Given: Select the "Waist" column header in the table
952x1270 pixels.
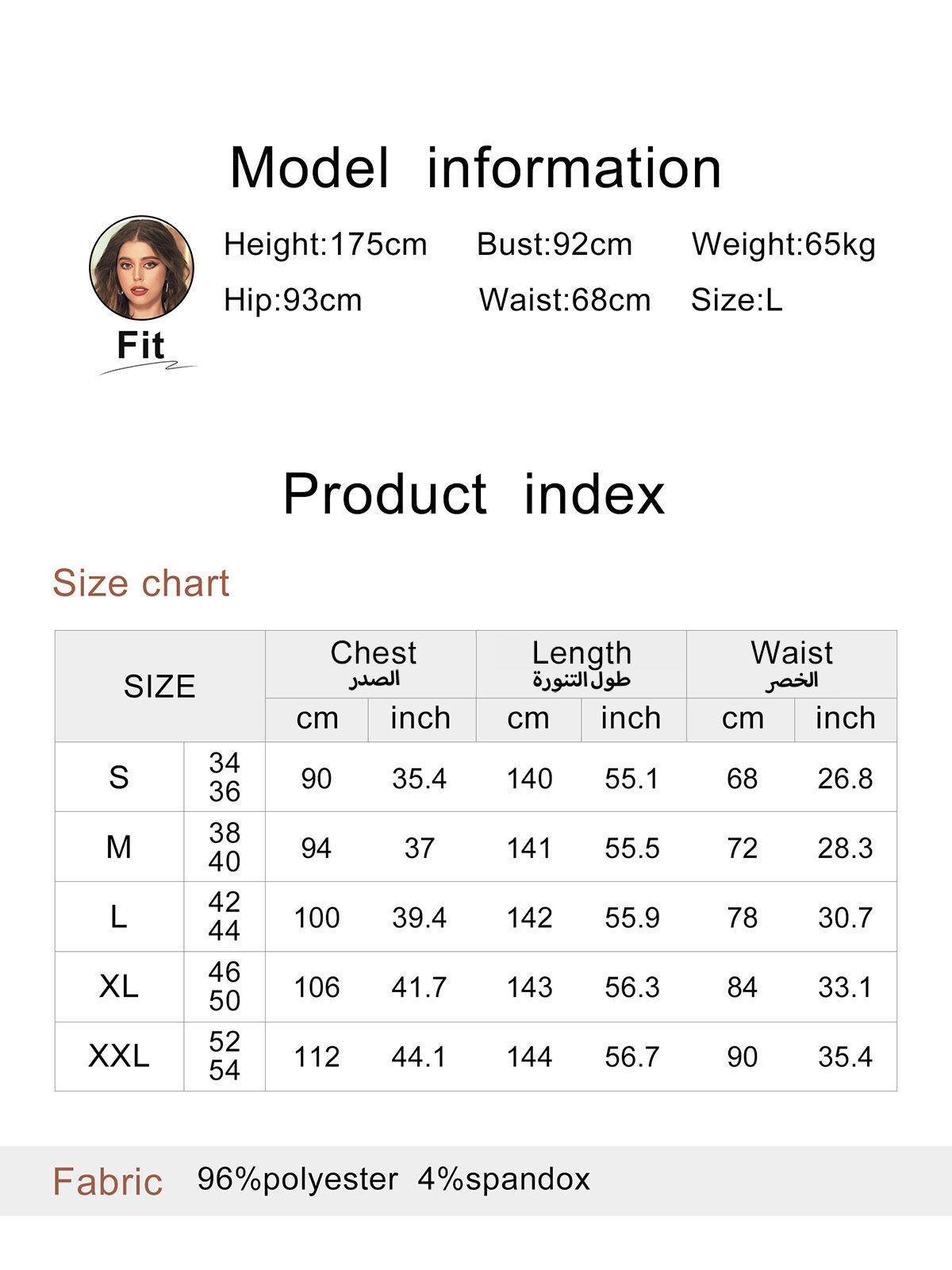Looking at the screenshot, I should (x=792, y=653).
